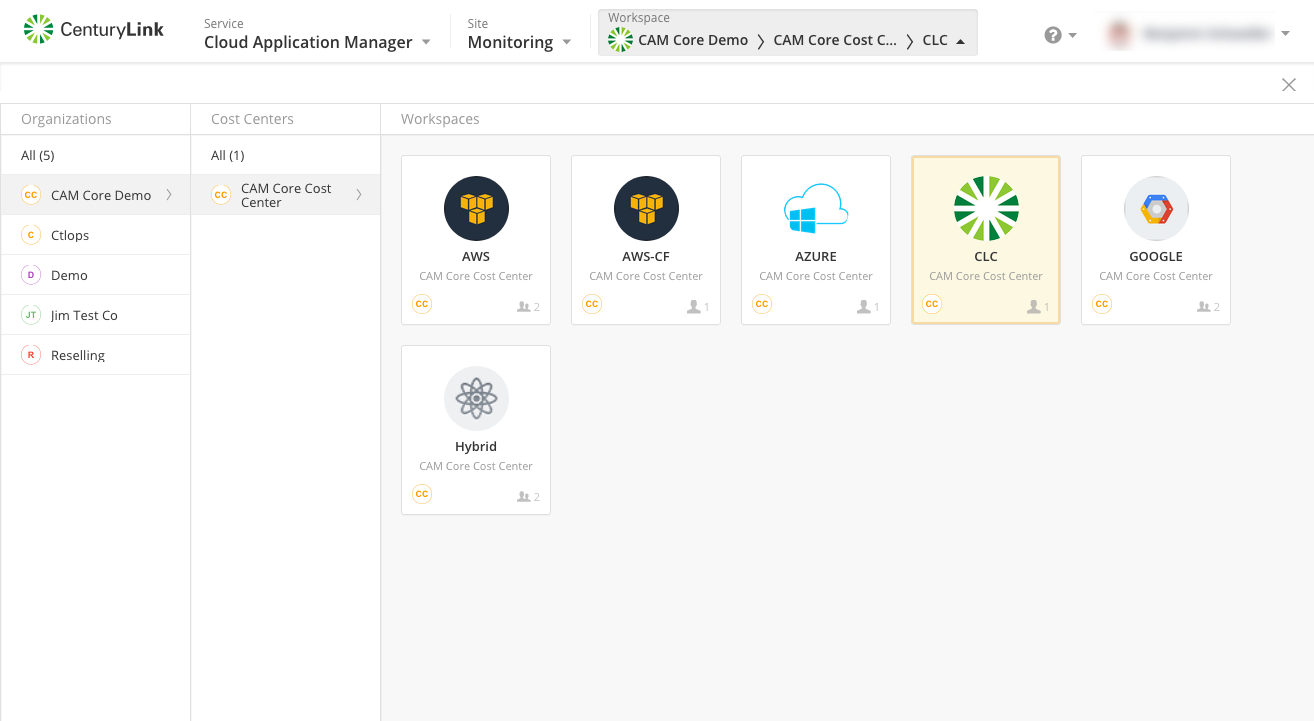Click the C badge beside Ctlops
The image size is (1314, 721).
tap(31, 235)
